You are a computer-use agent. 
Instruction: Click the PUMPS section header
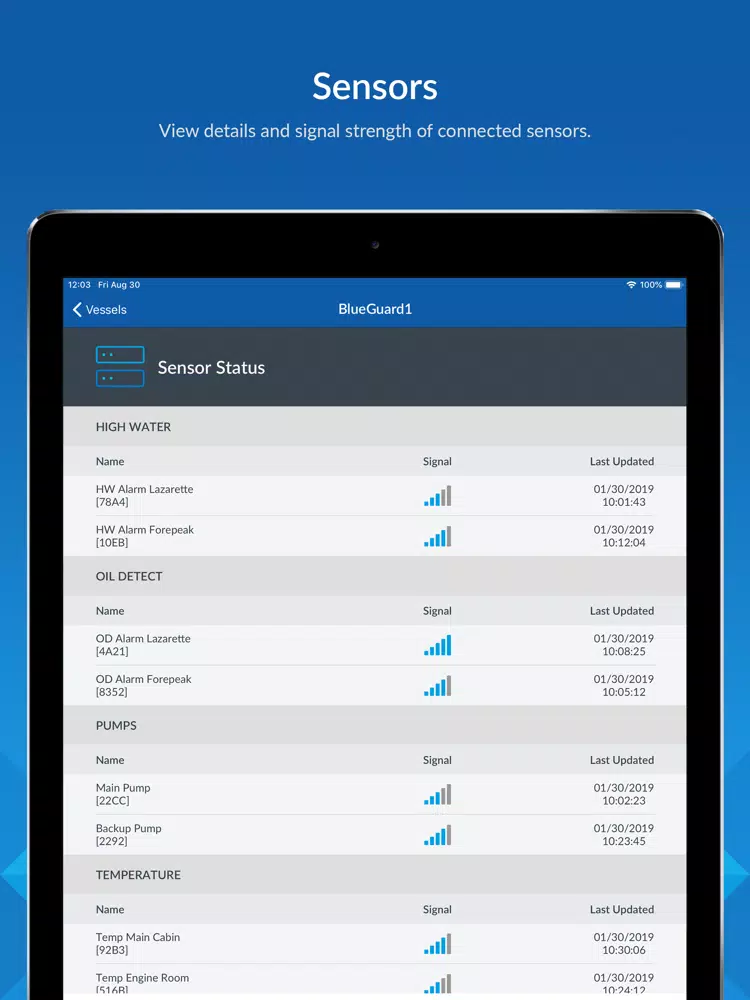[375, 725]
